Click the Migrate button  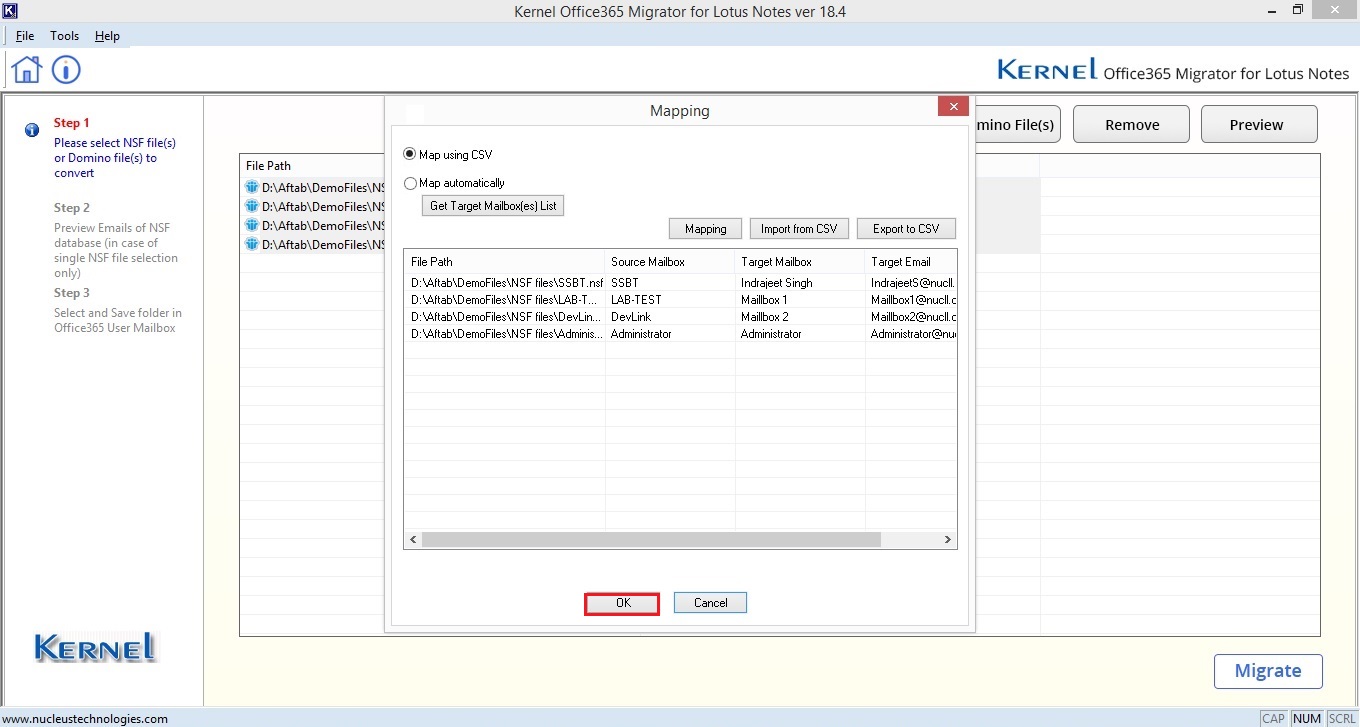(x=1268, y=671)
